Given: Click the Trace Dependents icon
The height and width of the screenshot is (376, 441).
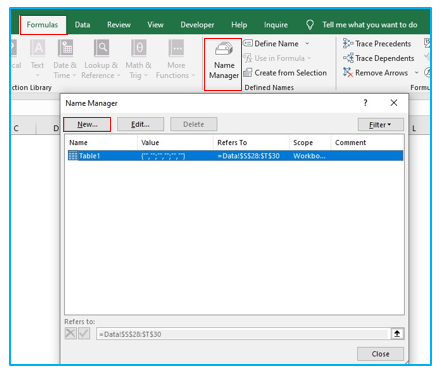Looking at the screenshot, I should (348, 58).
